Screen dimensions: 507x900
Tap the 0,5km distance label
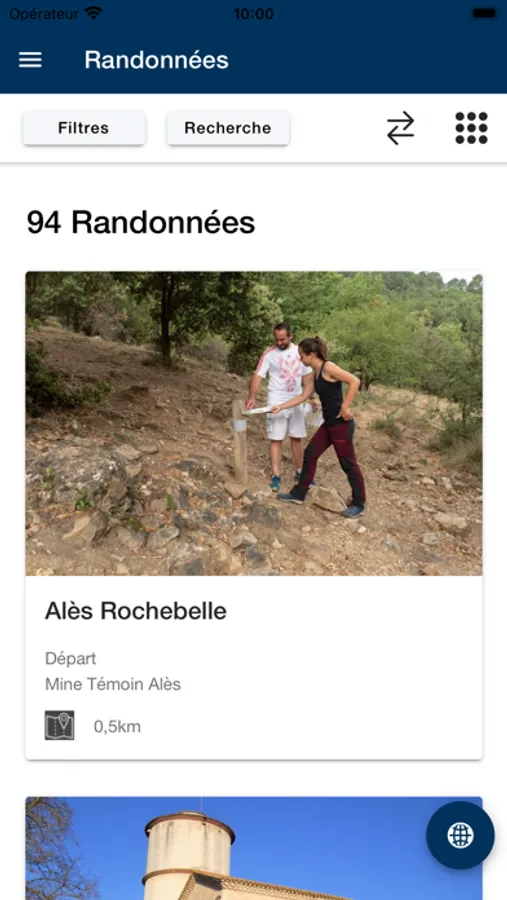click(x=117, y=727)
